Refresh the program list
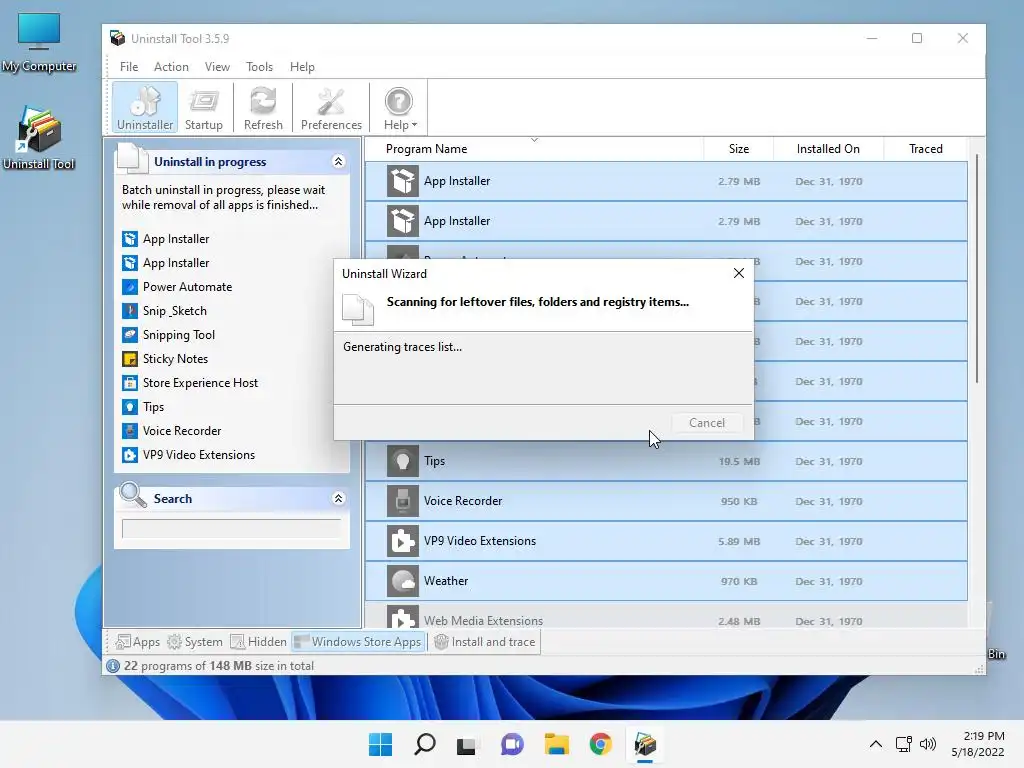This screenshot has width=1024, height=768. (x=263, y=107)
